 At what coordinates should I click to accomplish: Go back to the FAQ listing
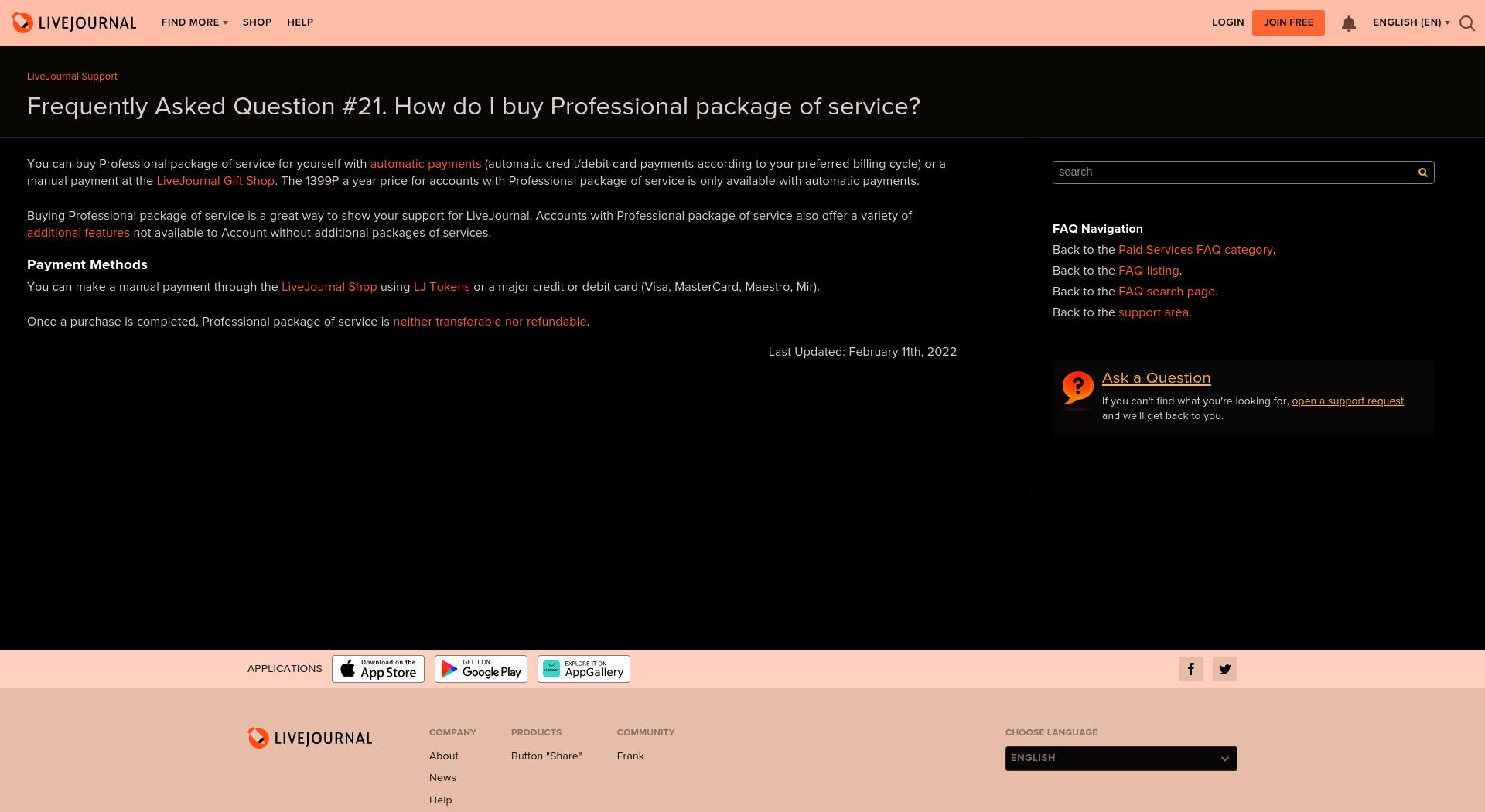(1149, 271)
